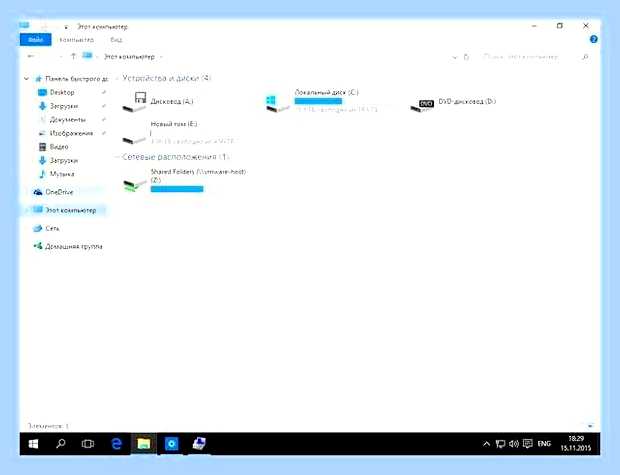Open the Action Center notifications icon
The image size is (620, 475).
[x=527, y=444]
